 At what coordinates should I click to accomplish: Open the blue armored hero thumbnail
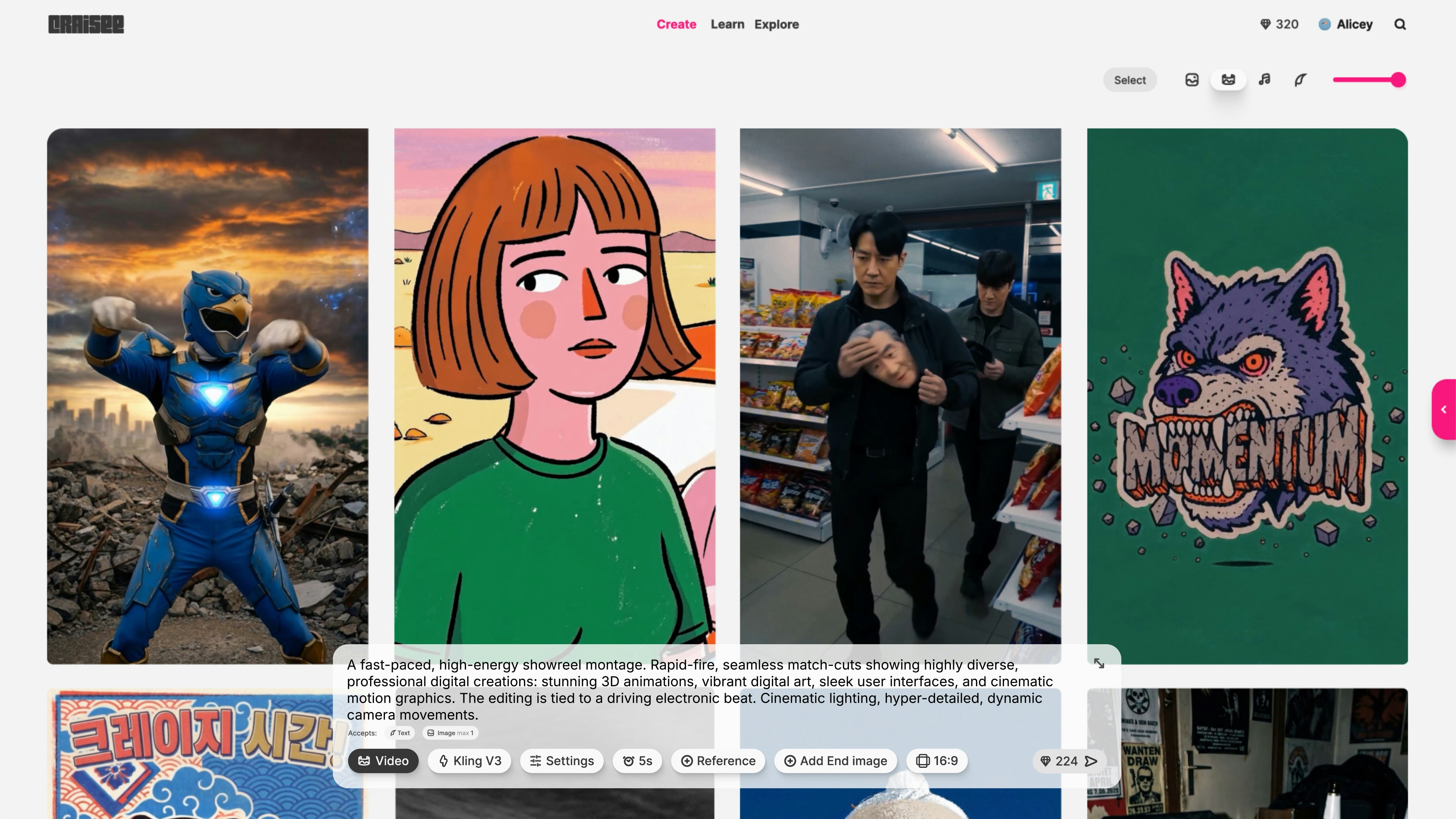(207, 395)
